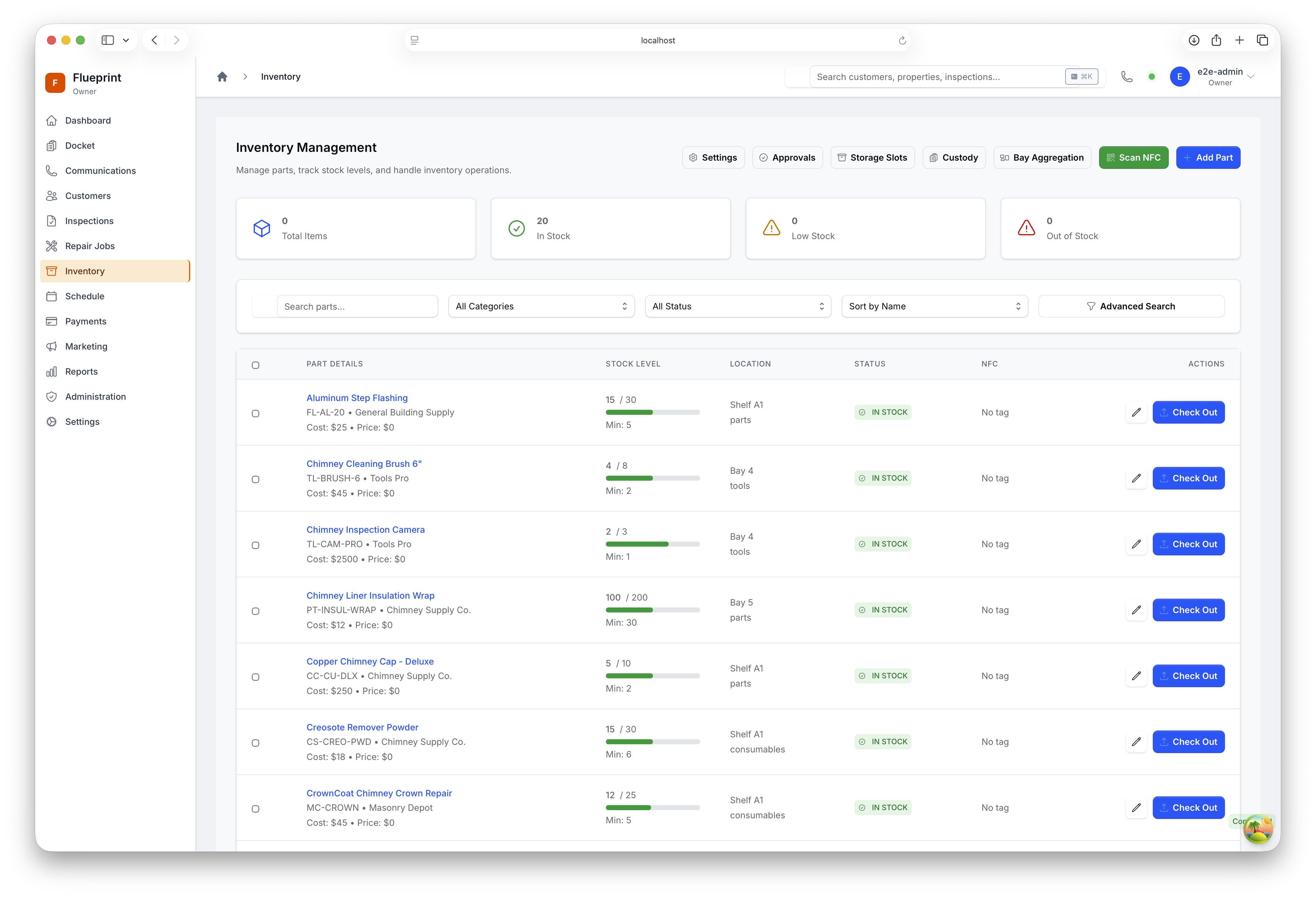
Task: Click the Flueprint orange logo
Action: coord(55,83)
